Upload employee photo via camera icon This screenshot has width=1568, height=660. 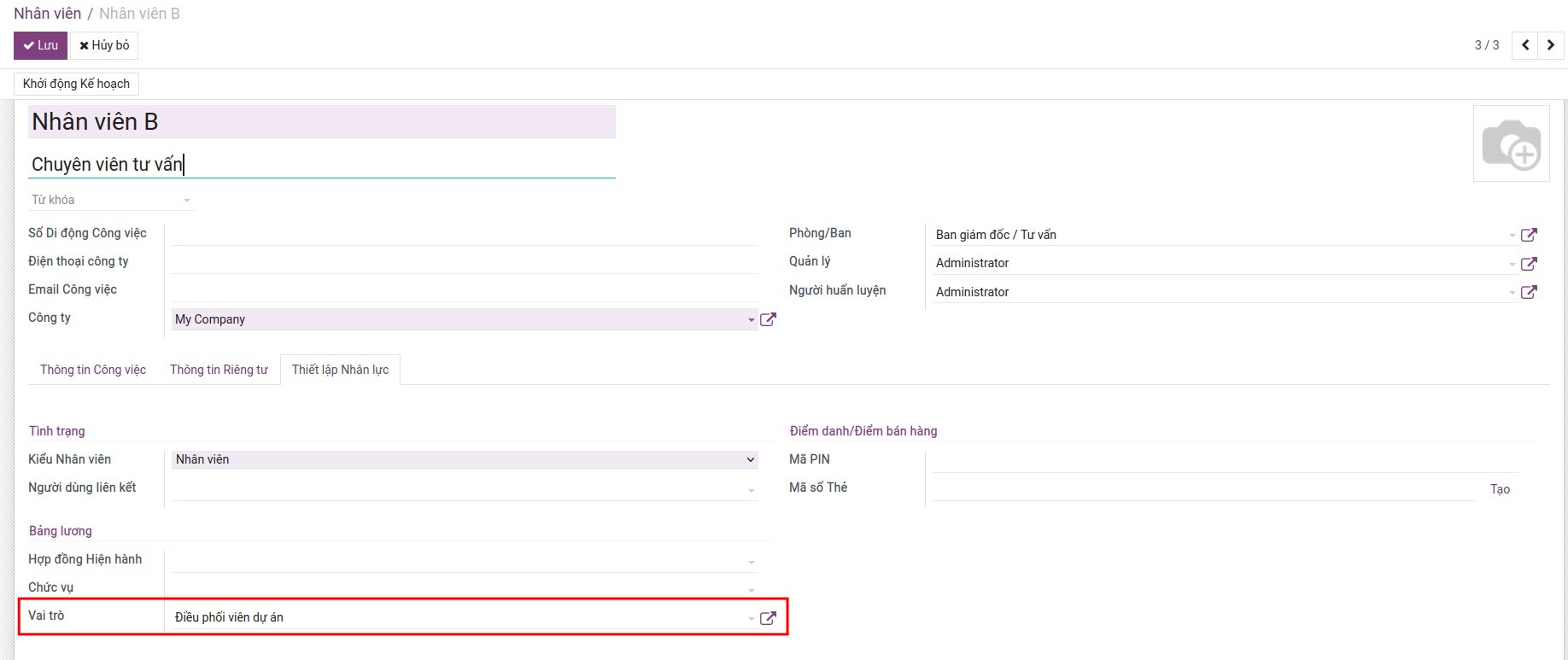[x=1511, y=143]
